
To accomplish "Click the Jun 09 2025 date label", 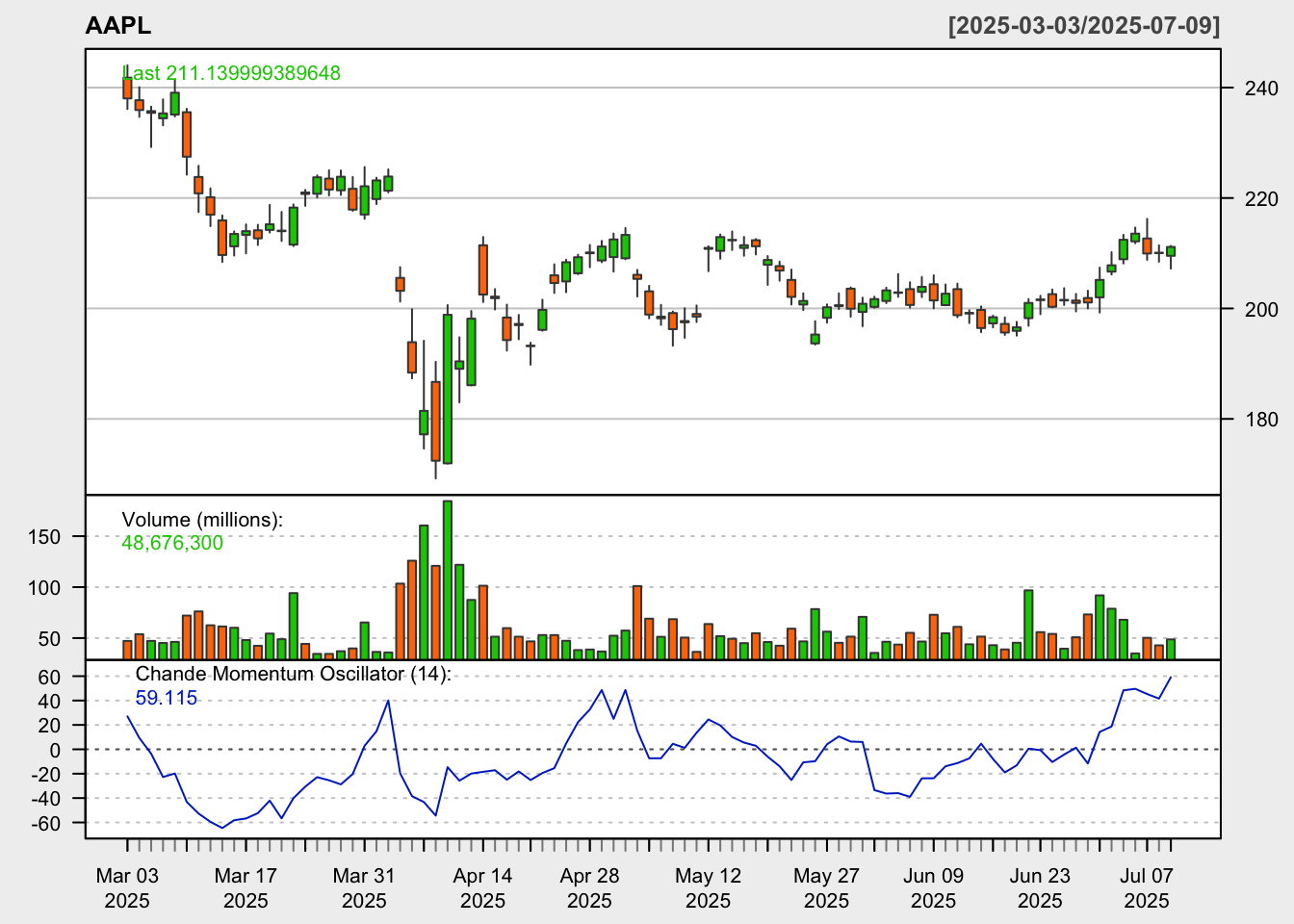I will 933,888.
